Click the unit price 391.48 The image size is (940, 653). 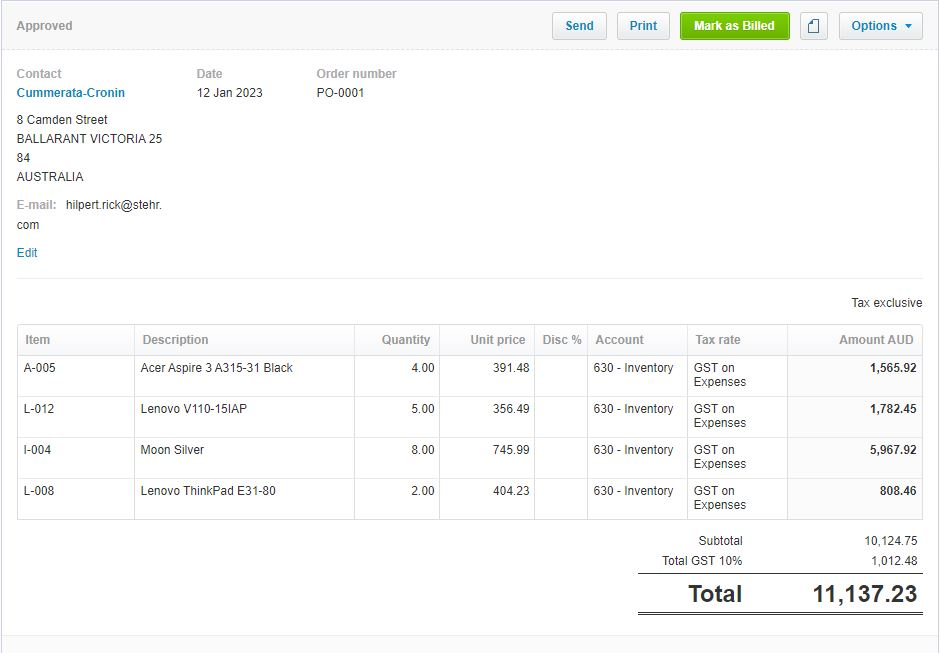point(511,368)
